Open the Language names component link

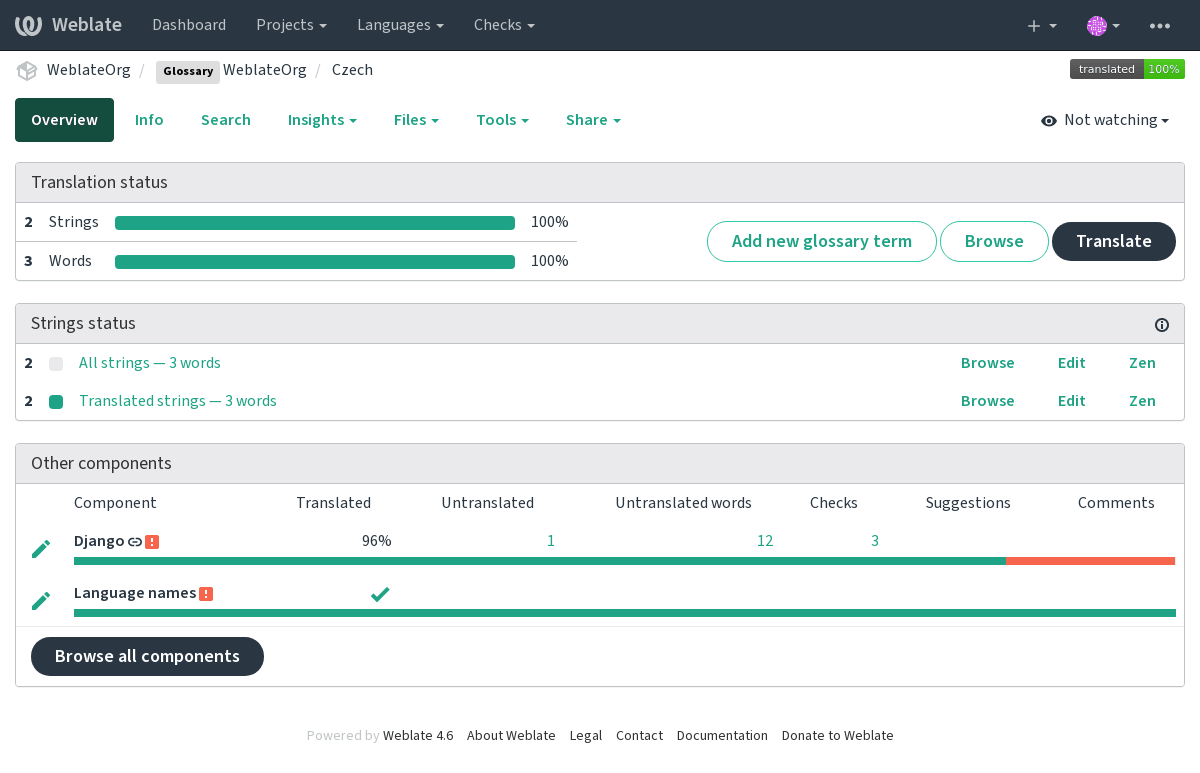pos(135,593)
